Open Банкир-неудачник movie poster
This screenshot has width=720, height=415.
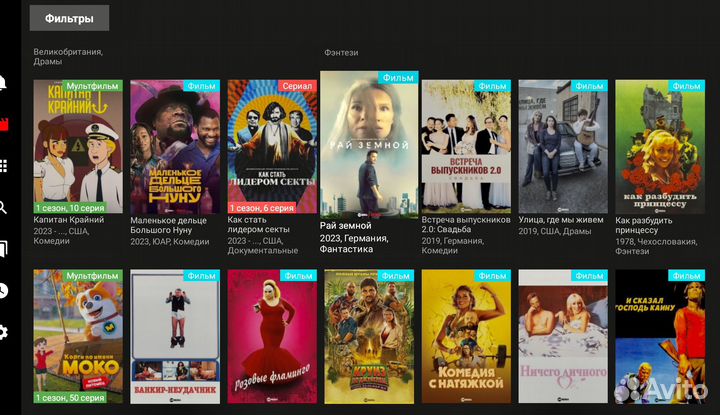(x=175, y=336)
